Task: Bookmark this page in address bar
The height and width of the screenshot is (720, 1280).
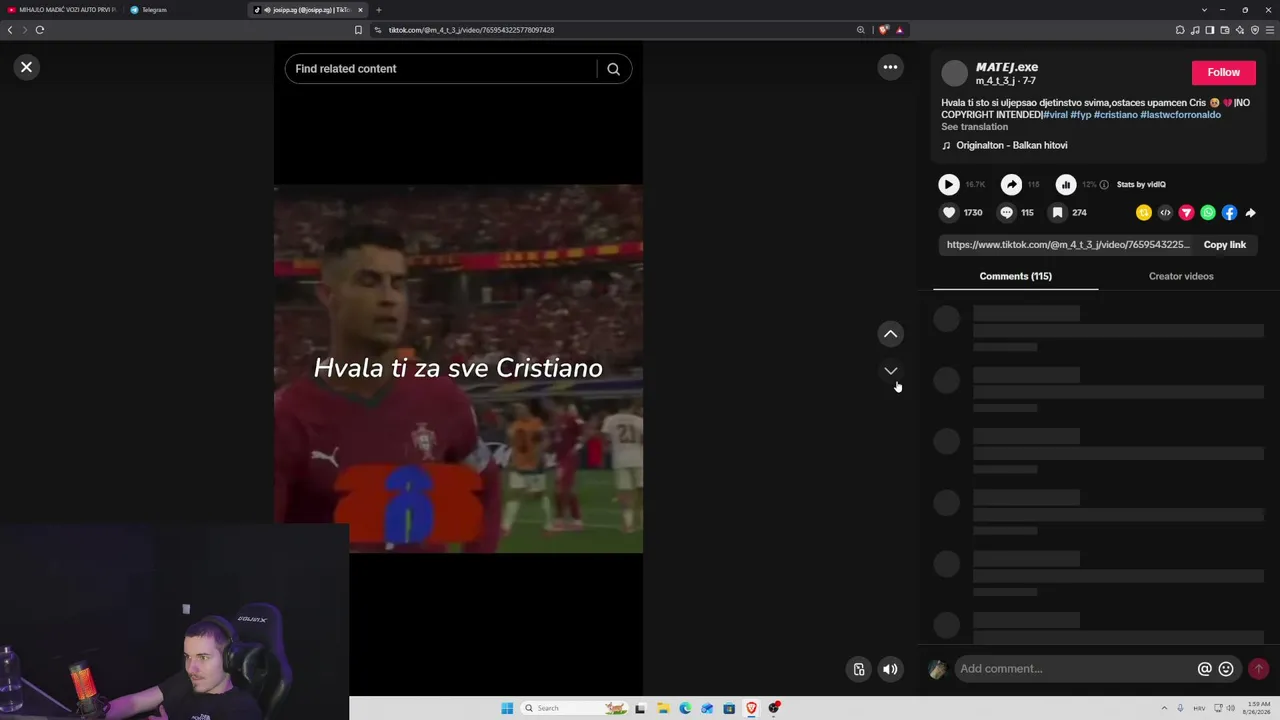Action: tap(358, 30)
